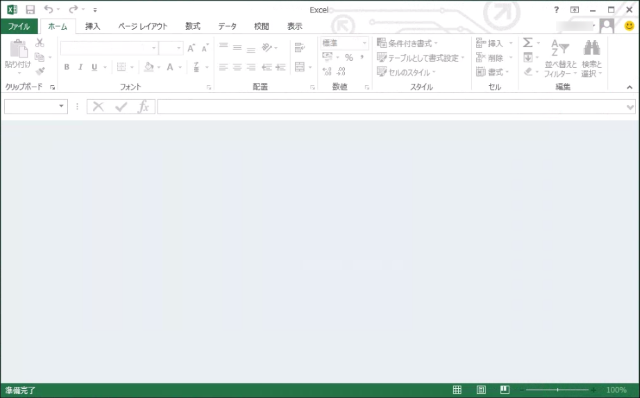
Task: Click the Decrease Font Size icon
Action: pyautogui.click(x=205, y=48)
